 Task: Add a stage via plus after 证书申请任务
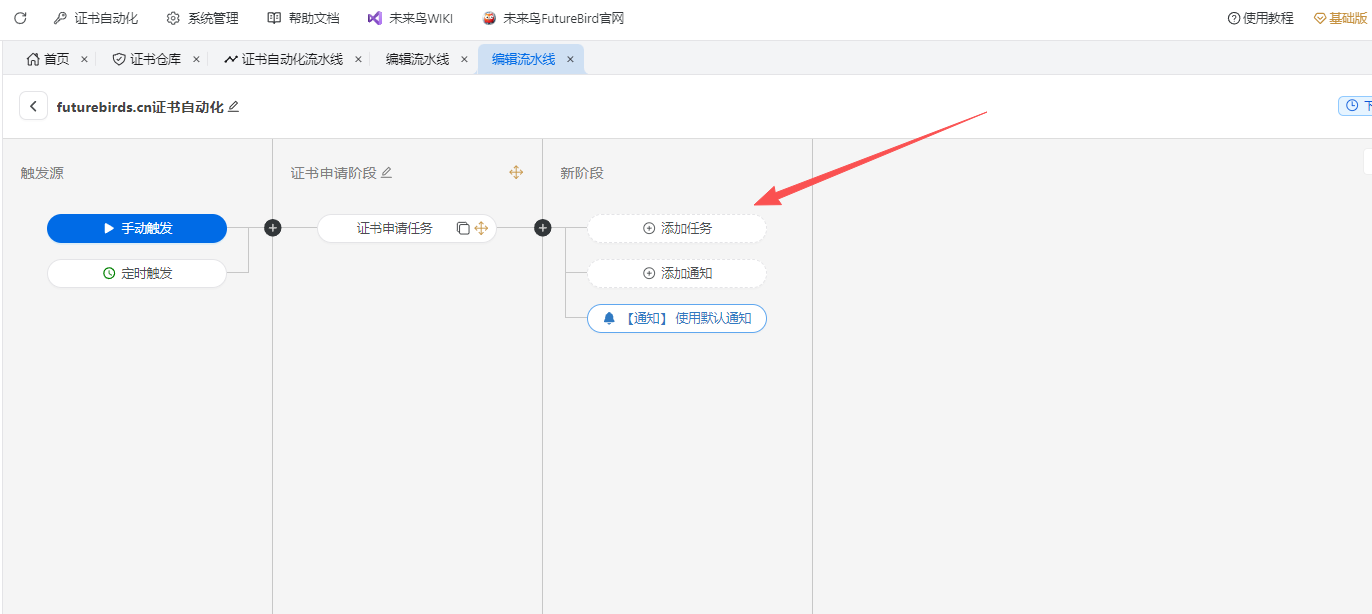tap(543, 228)
